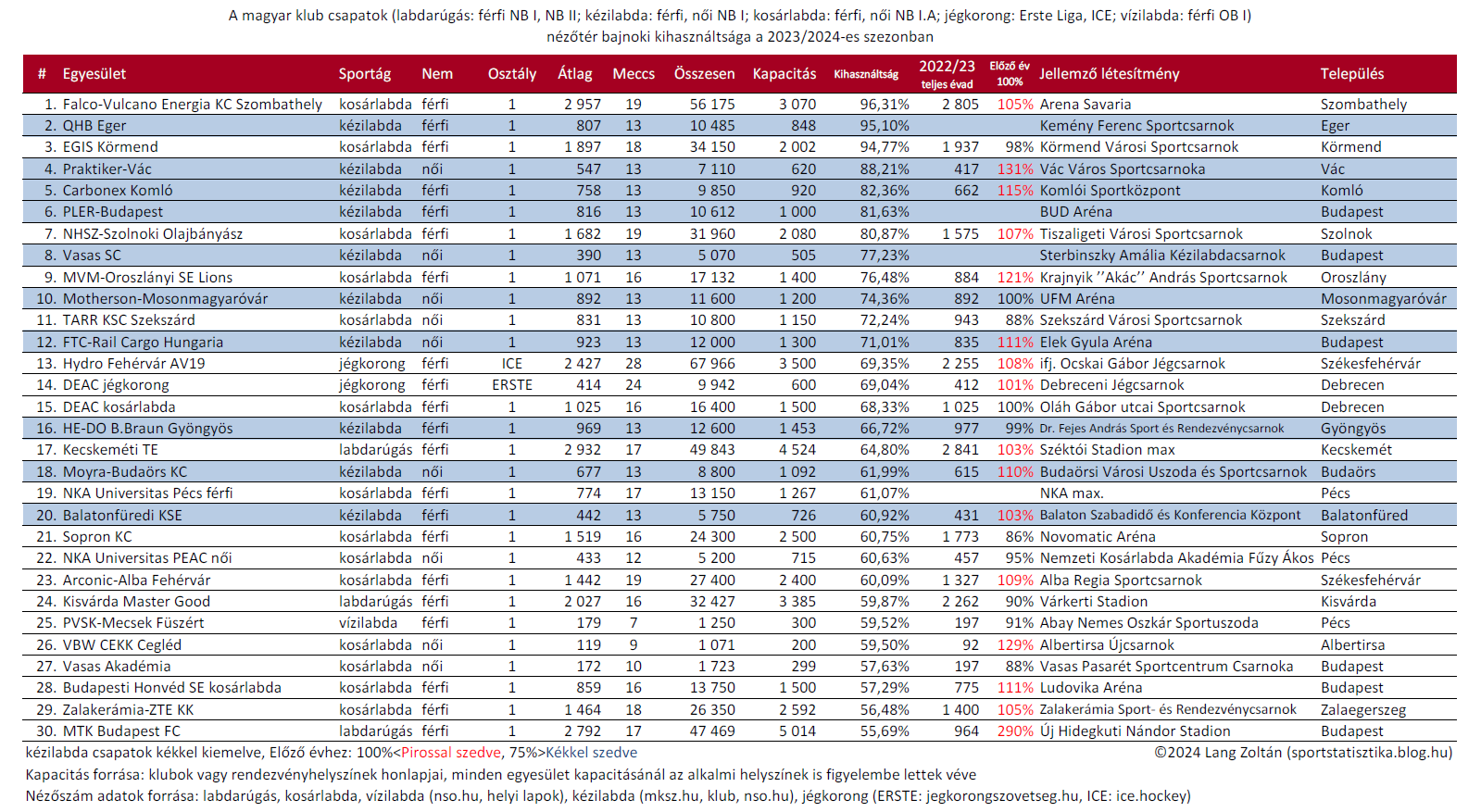
Task: Click Arconic-Alba Fehérvár team name
Action: pyautogui.click(x=136, y=581)
